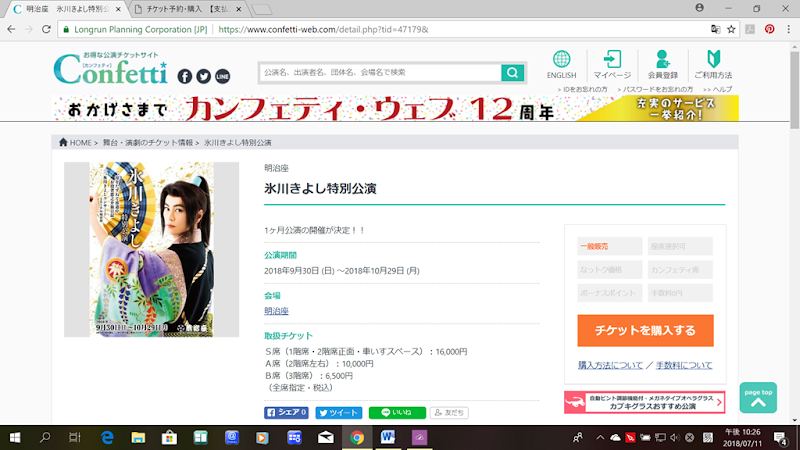Open ご利用方法 guide icon
800x450 pixels.
click(713, 65)
